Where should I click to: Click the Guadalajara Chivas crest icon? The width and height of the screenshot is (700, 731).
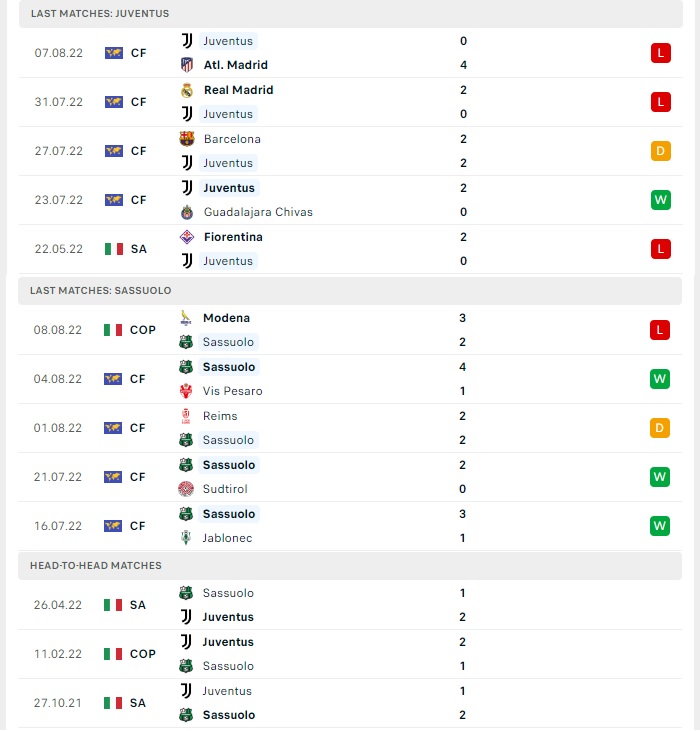coord(187,212)
